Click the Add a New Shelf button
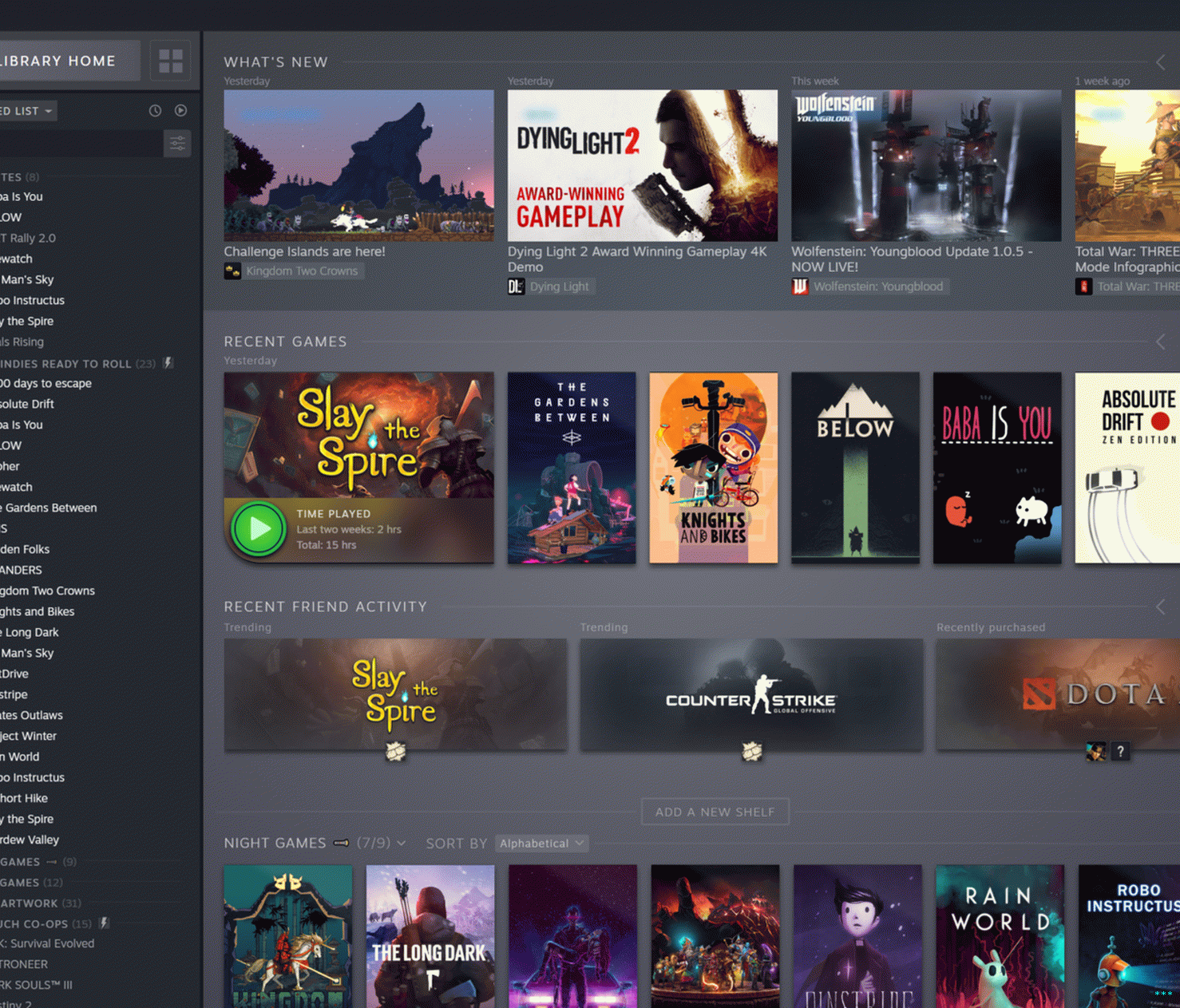This screenshot has width=1180, height=1008. click(x=715, y=812)
